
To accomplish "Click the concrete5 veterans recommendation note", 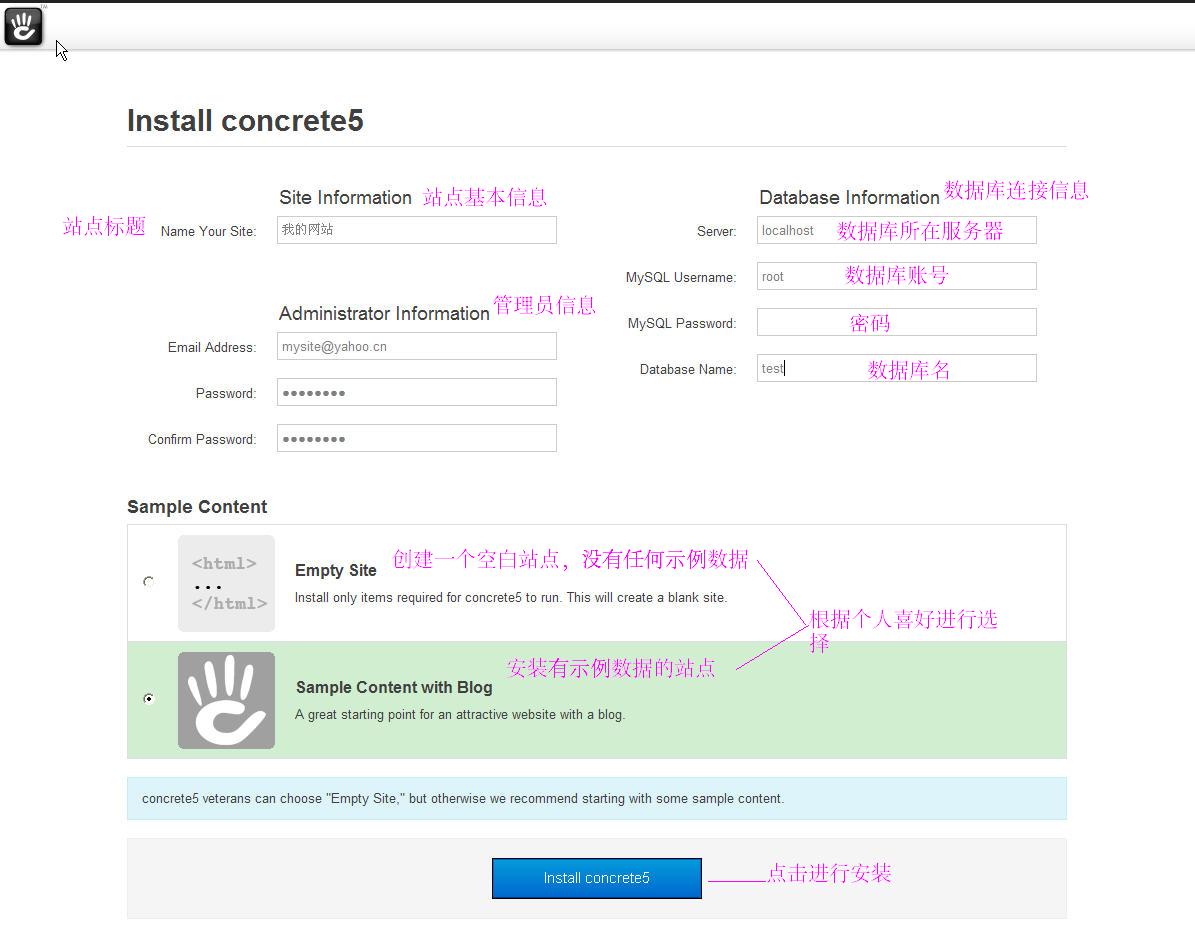I will click(597, 799).
